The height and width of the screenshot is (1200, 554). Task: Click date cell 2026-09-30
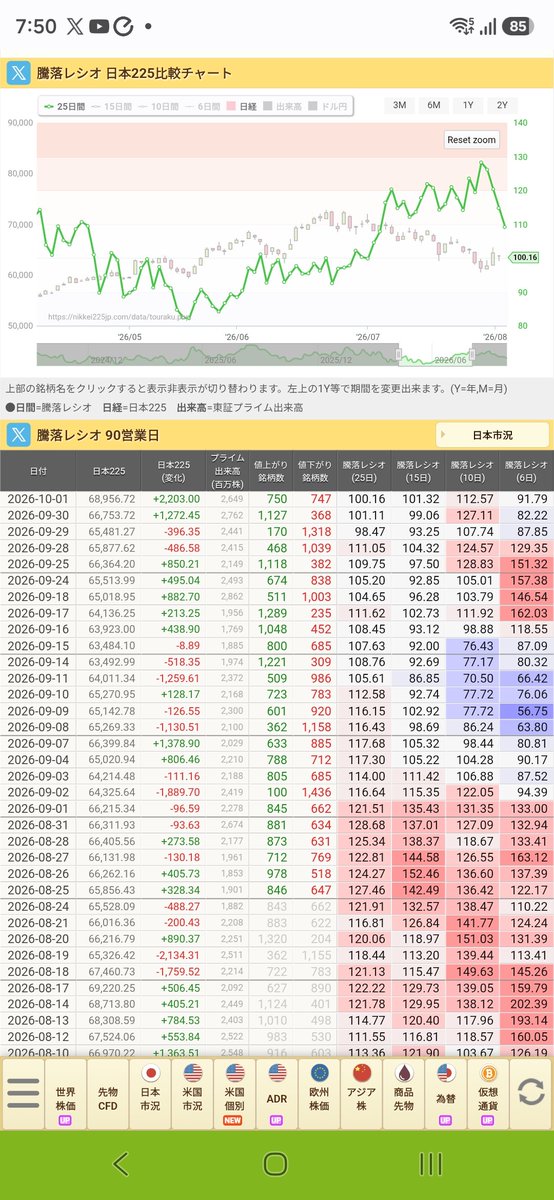(37, 514)
